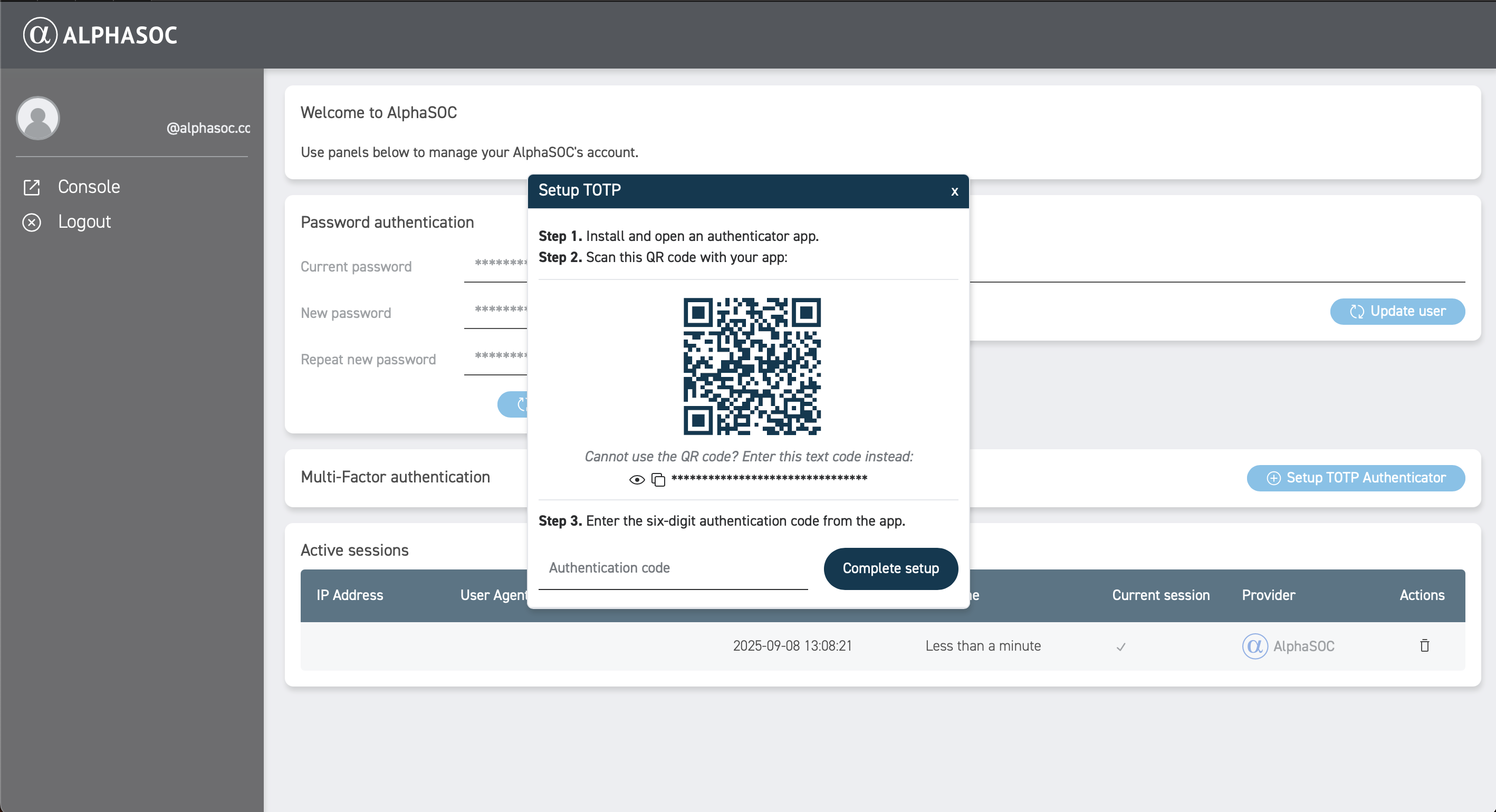Click the Repeat new password field
The image size is (1496, 812).
(496, 359)
